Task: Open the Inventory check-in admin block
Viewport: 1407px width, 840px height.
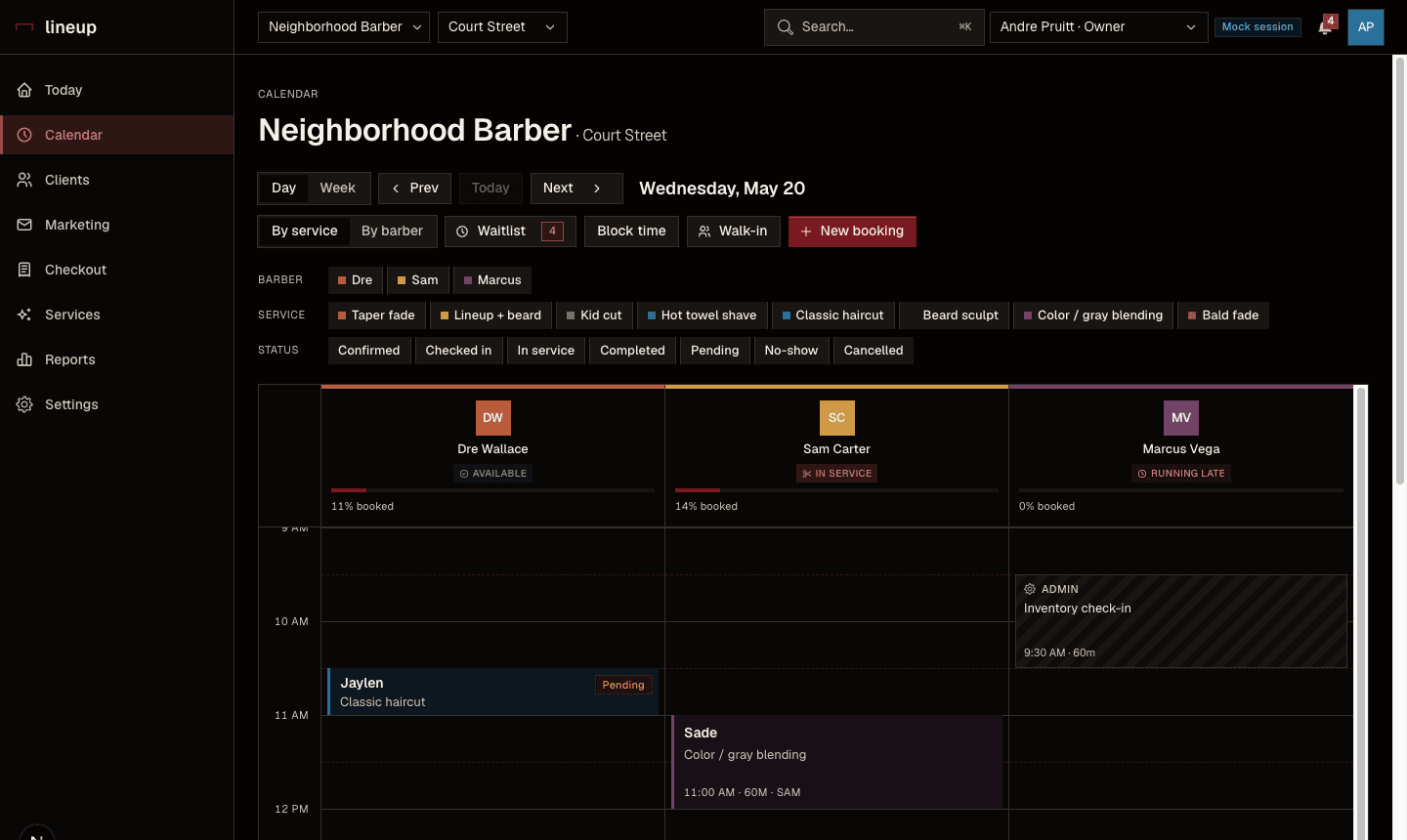Action: tap(1181, 621)
